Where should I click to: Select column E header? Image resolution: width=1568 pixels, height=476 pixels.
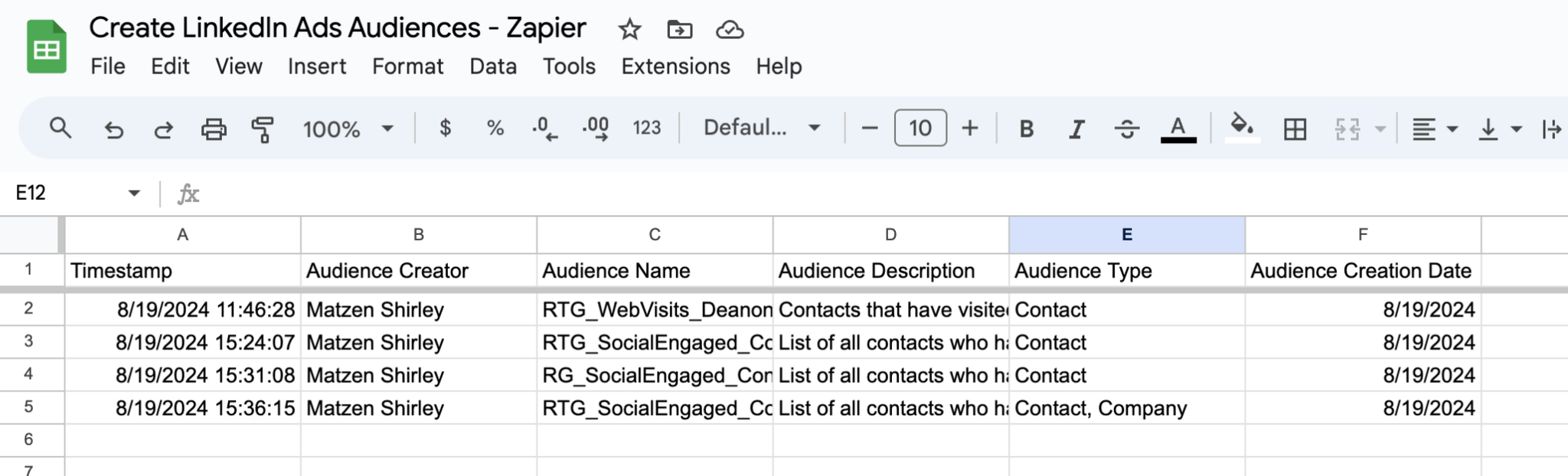coord(1127,235)
